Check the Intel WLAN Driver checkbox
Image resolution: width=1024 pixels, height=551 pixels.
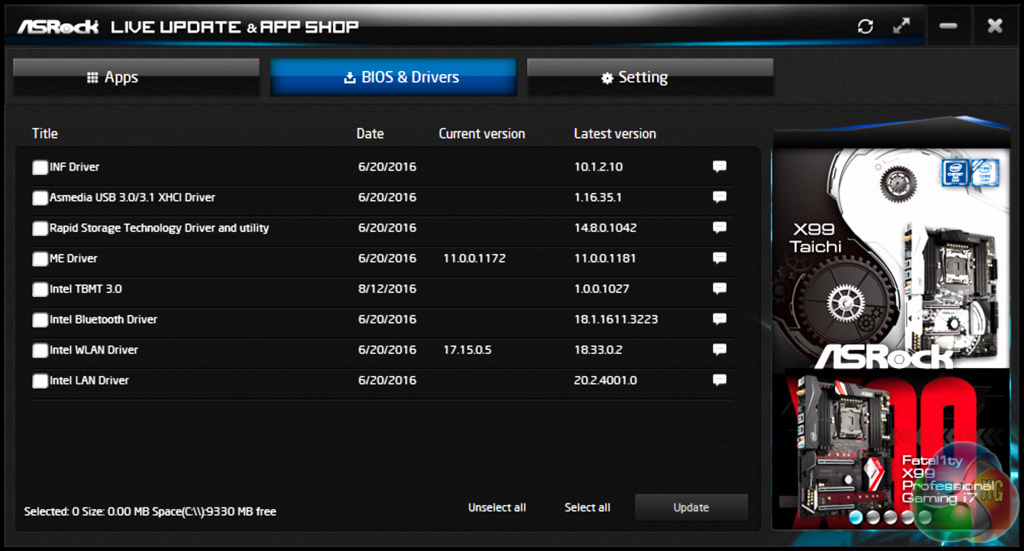click(40, 350)
